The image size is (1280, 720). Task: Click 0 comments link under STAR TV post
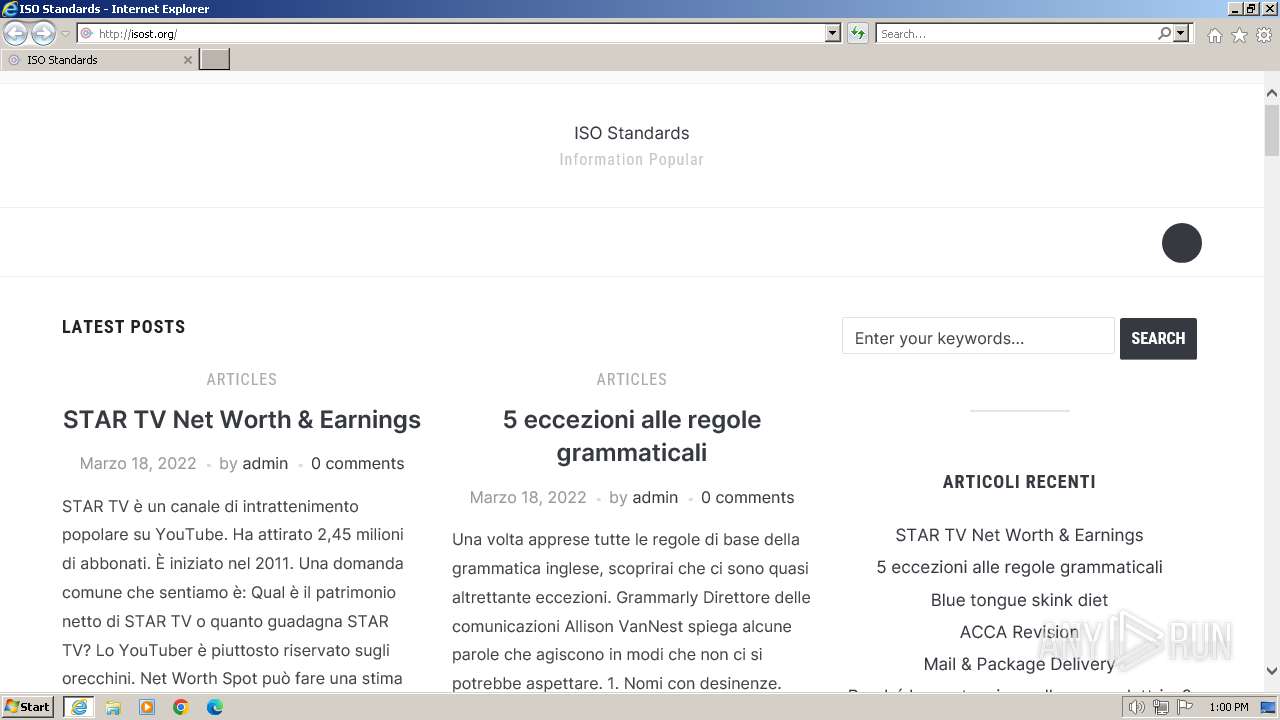(x=358, y=463)
